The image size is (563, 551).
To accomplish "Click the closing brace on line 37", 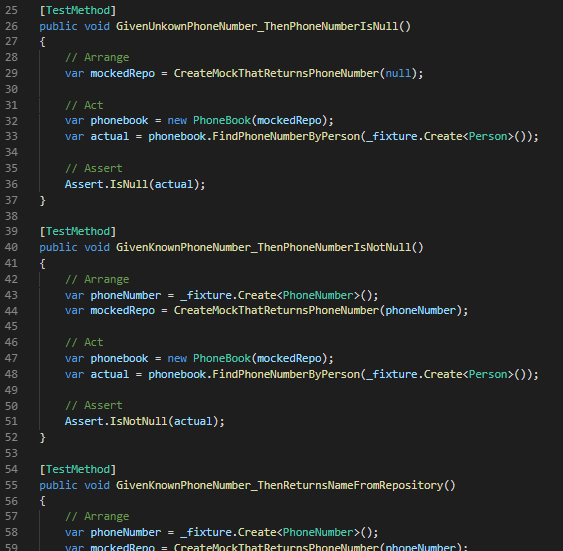I will click(x=42, y=200).
